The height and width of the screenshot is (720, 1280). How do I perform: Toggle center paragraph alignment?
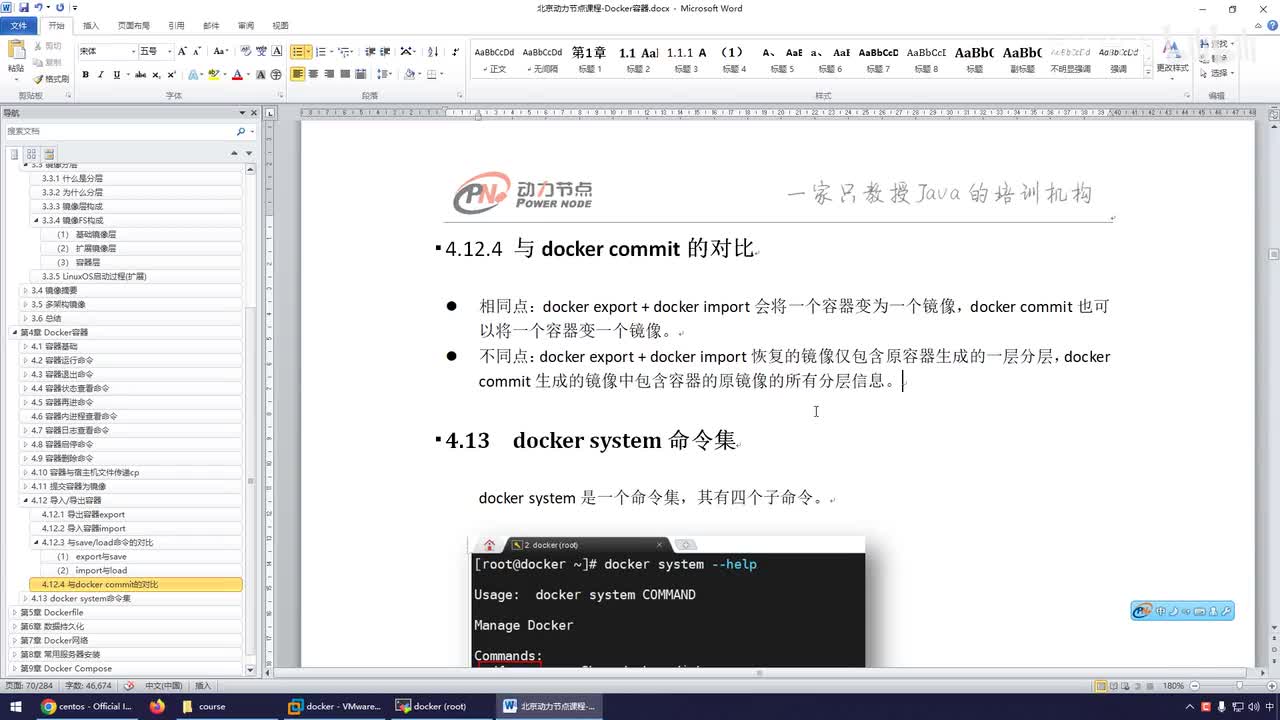pos(314,74)
